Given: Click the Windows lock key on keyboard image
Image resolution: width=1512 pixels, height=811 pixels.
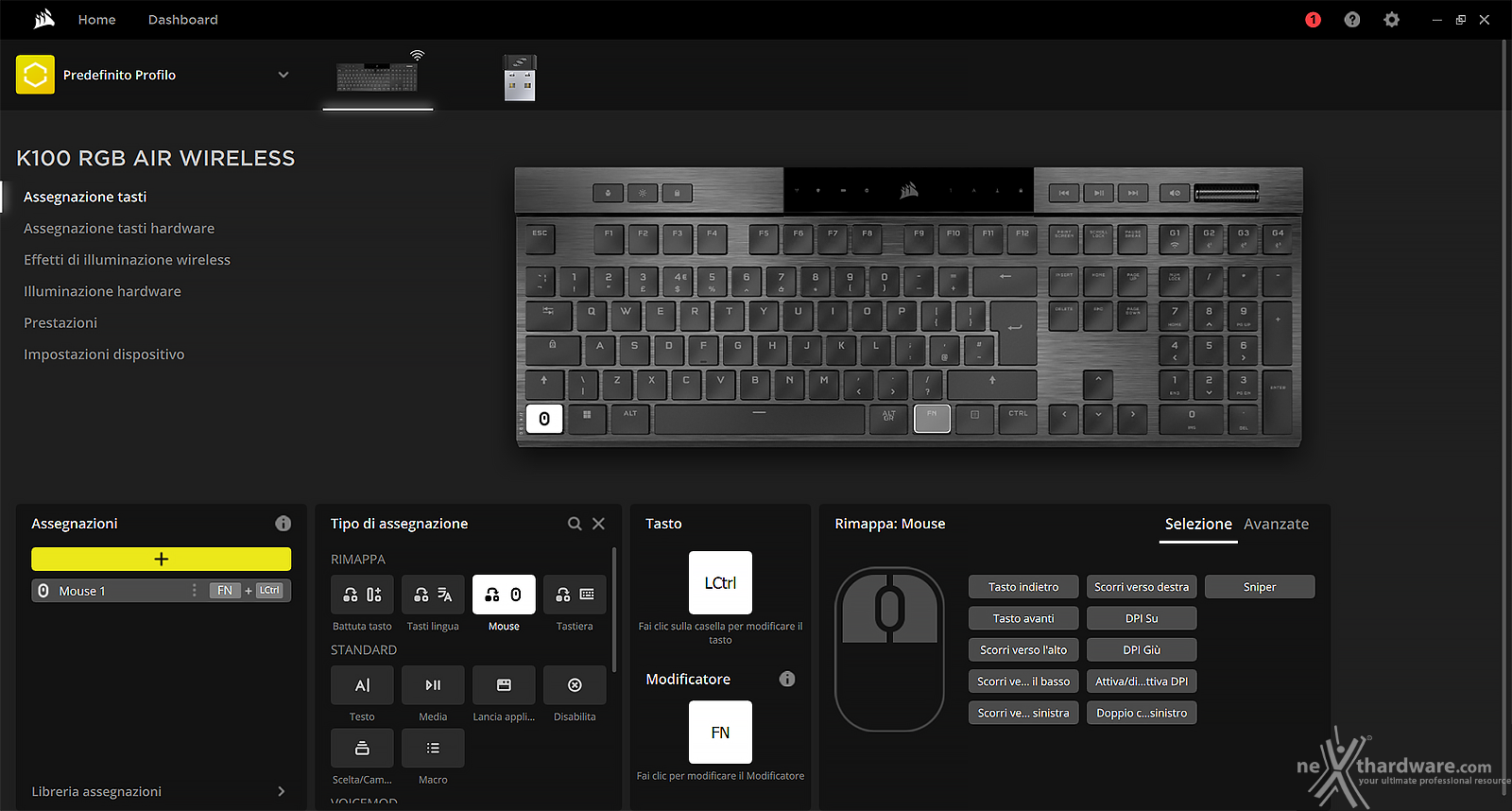Looking at the screenshot, I should 677,193.
